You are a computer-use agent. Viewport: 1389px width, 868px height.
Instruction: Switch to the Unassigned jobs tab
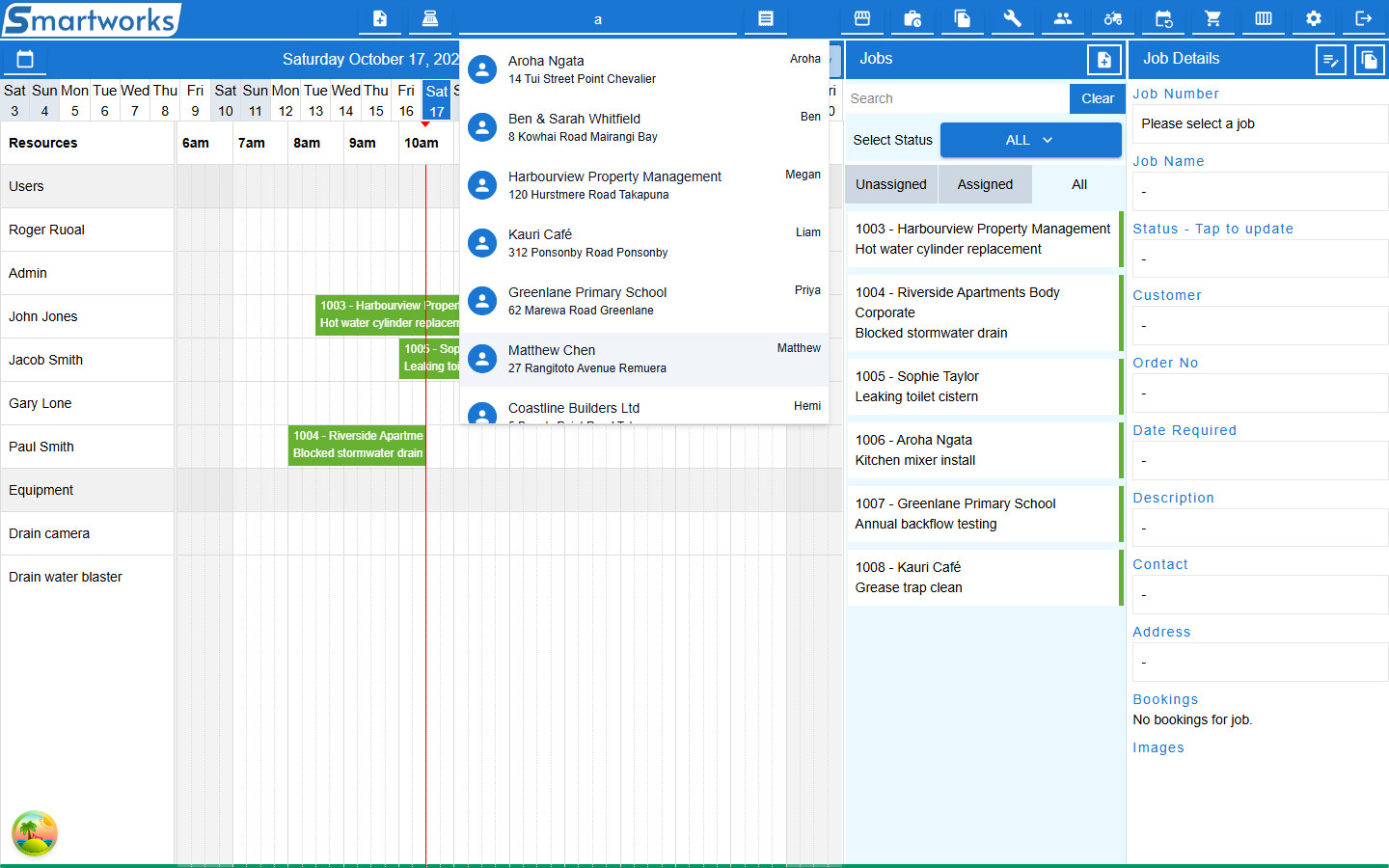[x=891, y=184]
